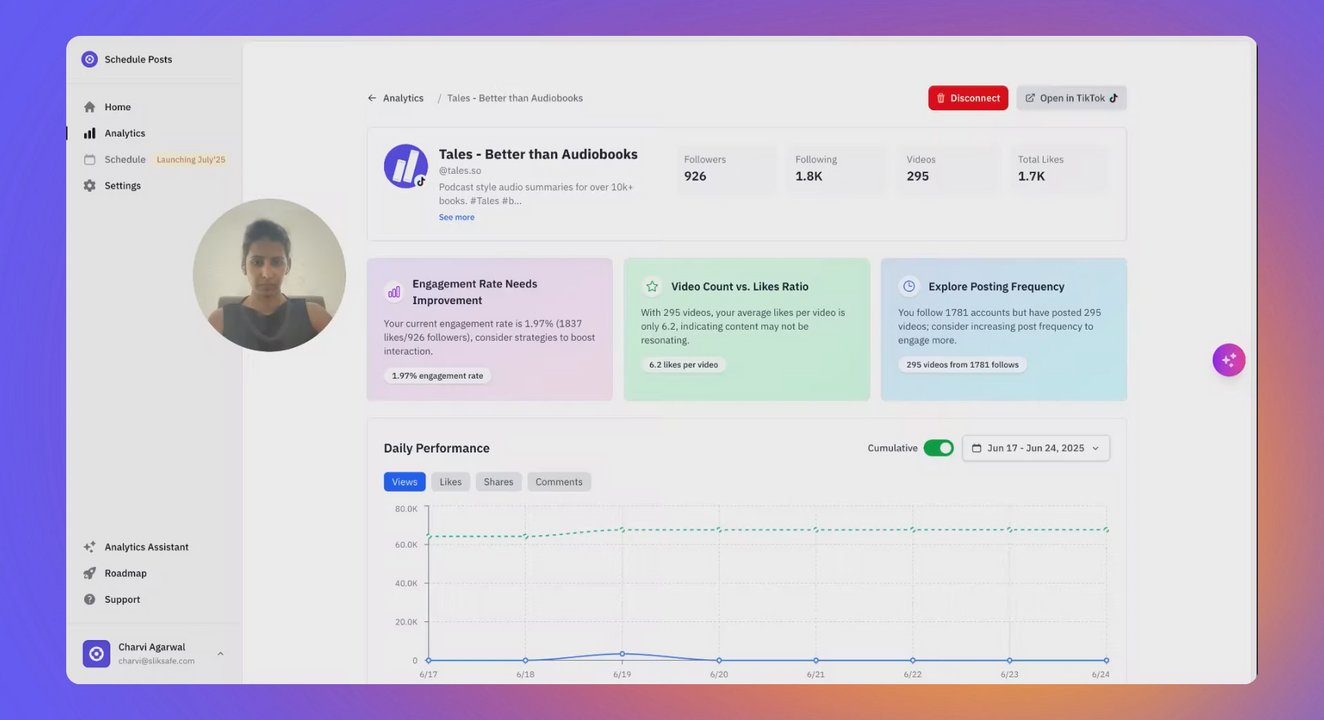Click the trash icon in Disconnect button
Viewport: 1324px width, 720px height.
tap(941, 98)
